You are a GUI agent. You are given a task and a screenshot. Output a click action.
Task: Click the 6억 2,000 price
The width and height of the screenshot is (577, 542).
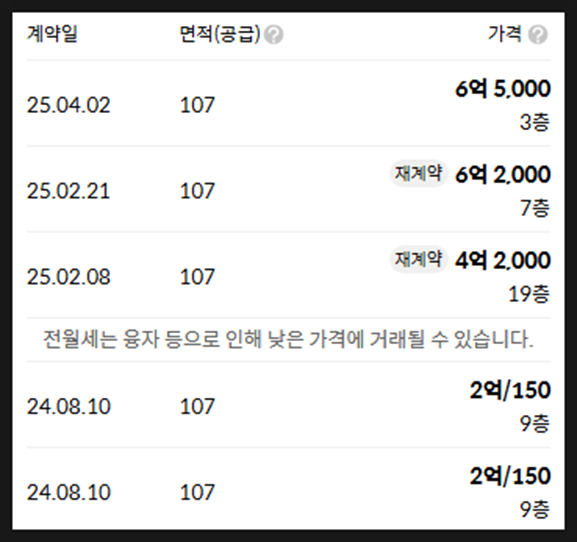tap(503, 174)
